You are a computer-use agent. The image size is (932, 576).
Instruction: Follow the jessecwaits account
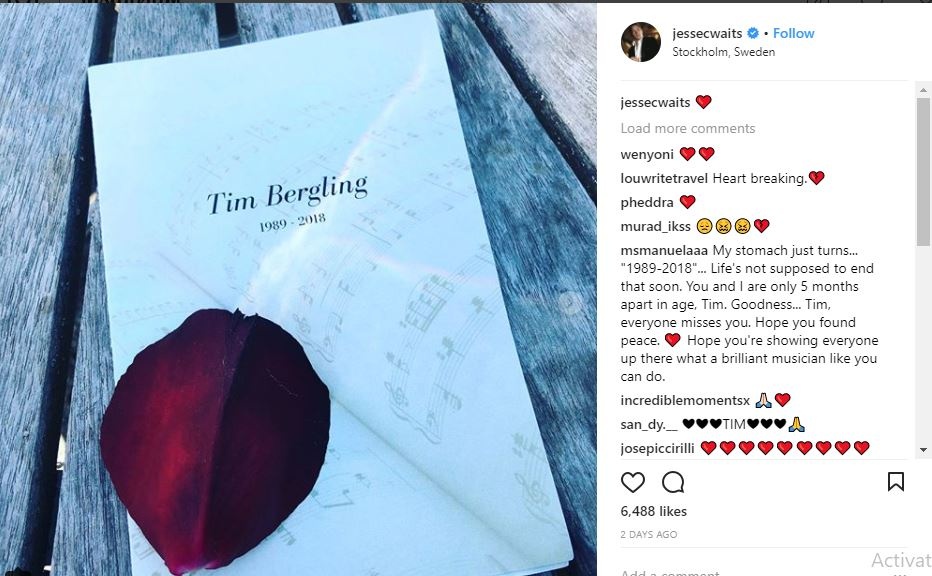tap(792, 32)
